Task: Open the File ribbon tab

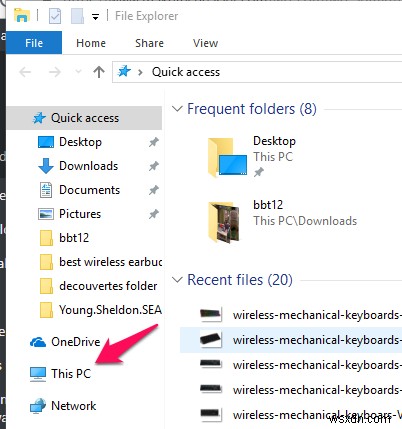Action: (34, 43)
